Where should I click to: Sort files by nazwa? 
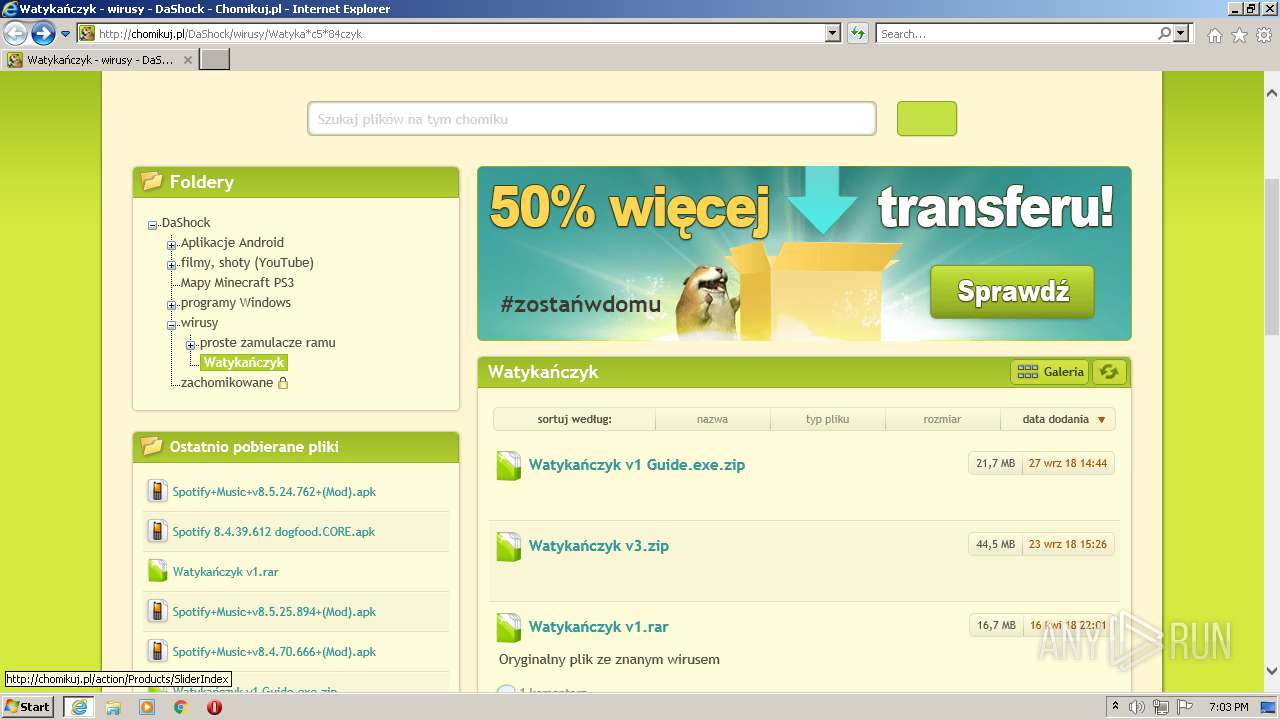(712, 419)
